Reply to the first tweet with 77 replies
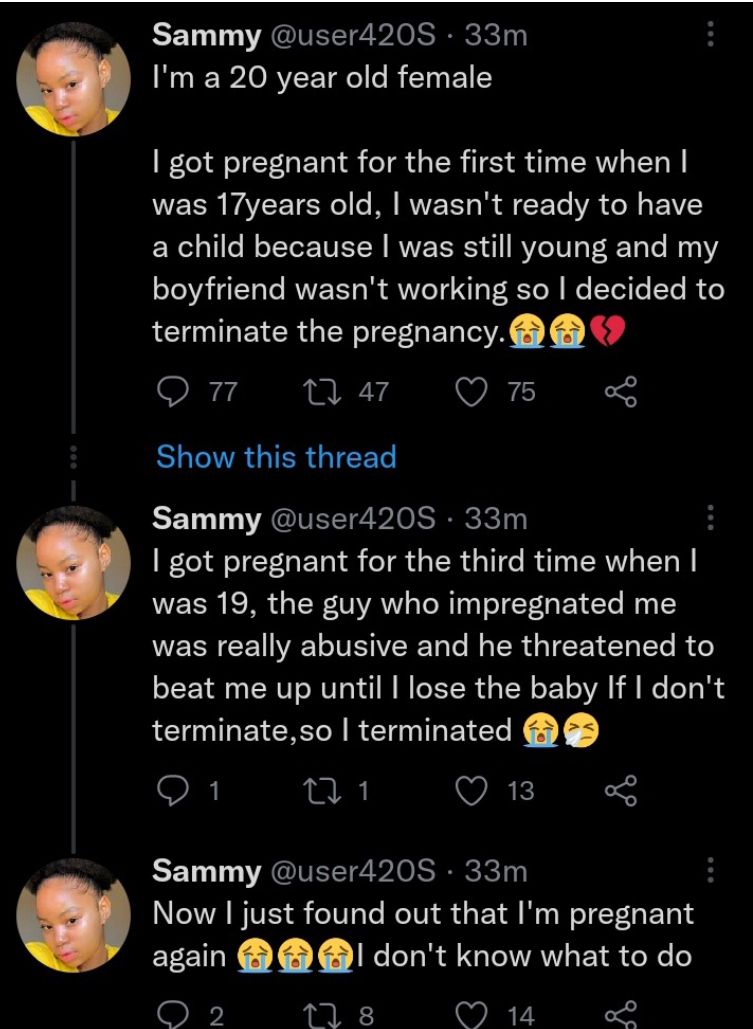The width and height of the screenshot is (753, 1029). (x=173, y=392)
